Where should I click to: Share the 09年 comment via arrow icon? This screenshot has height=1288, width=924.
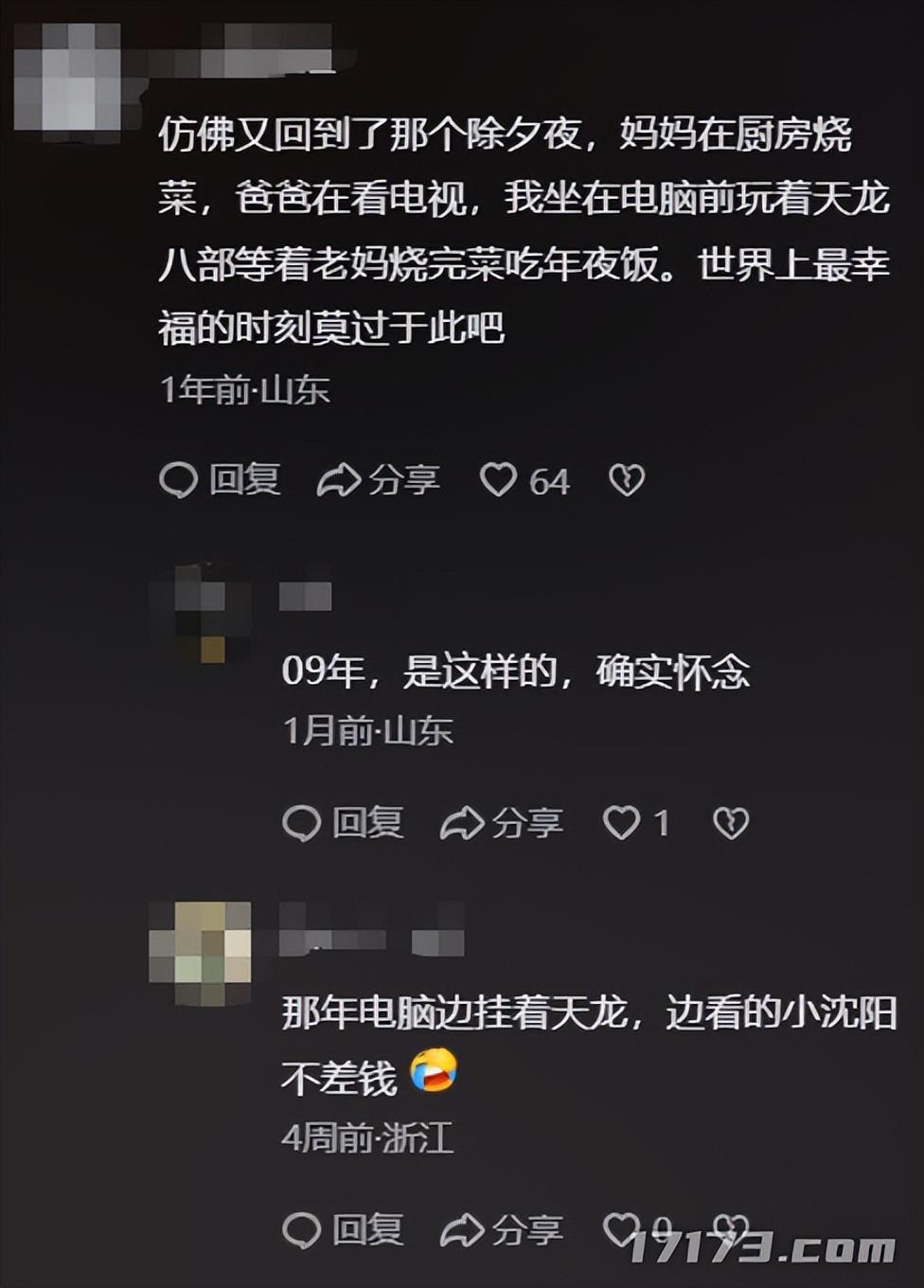(461, 822)
